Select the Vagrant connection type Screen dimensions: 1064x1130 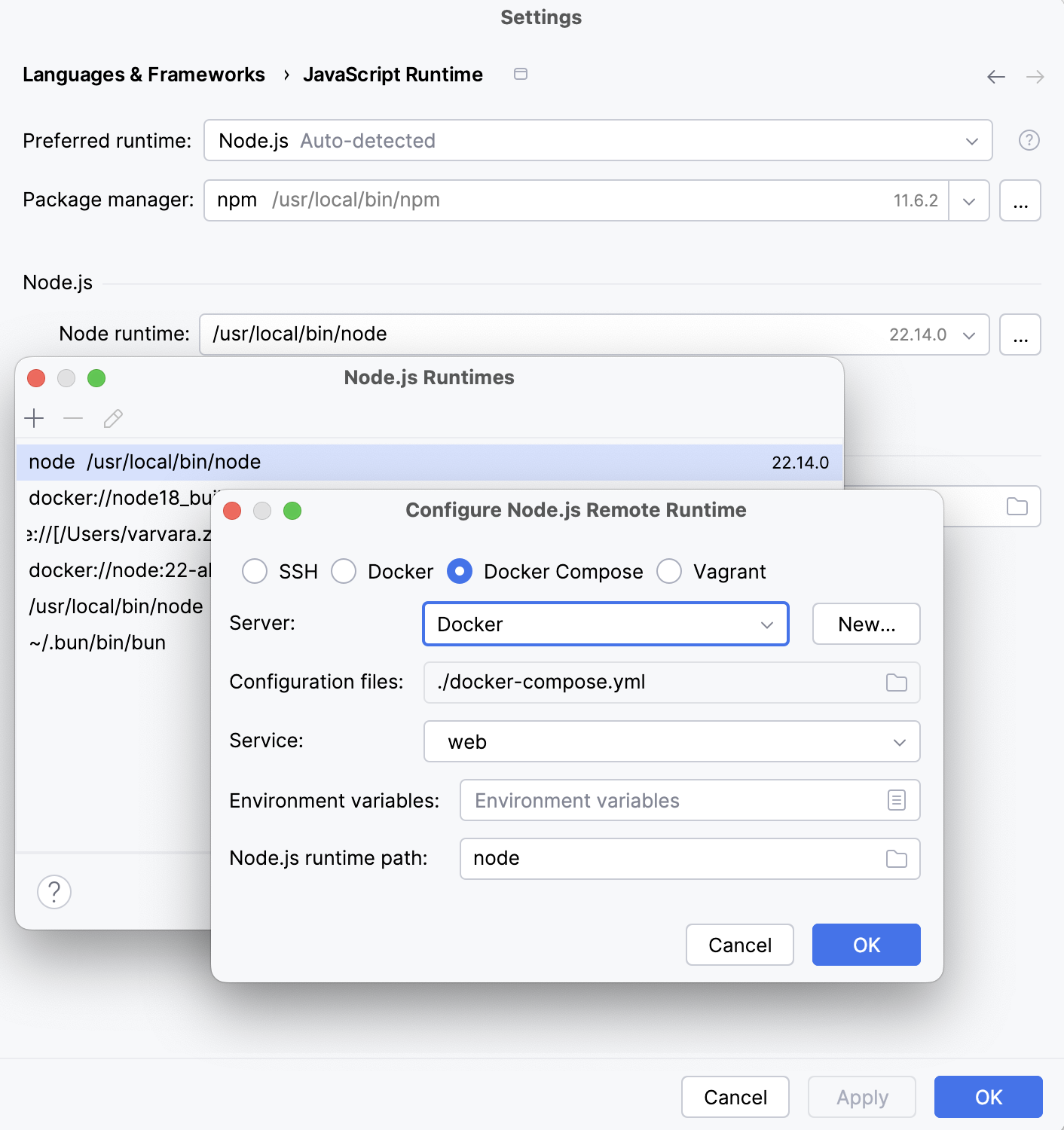[669, 571]
